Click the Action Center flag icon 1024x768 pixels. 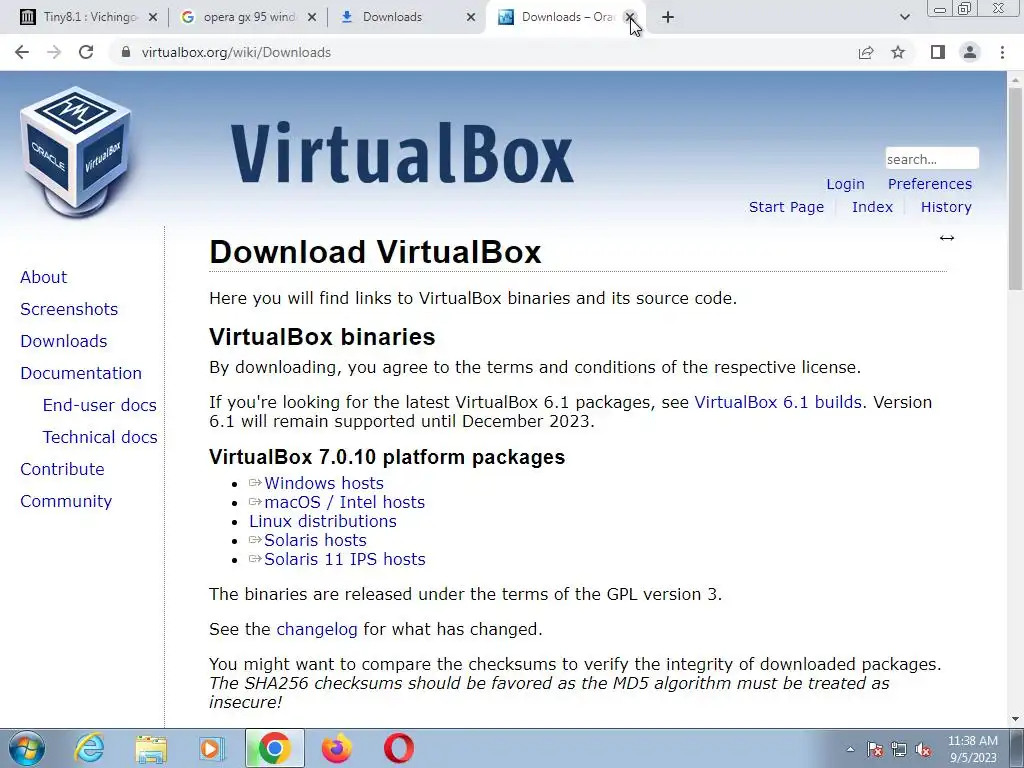tap(875, 749)
